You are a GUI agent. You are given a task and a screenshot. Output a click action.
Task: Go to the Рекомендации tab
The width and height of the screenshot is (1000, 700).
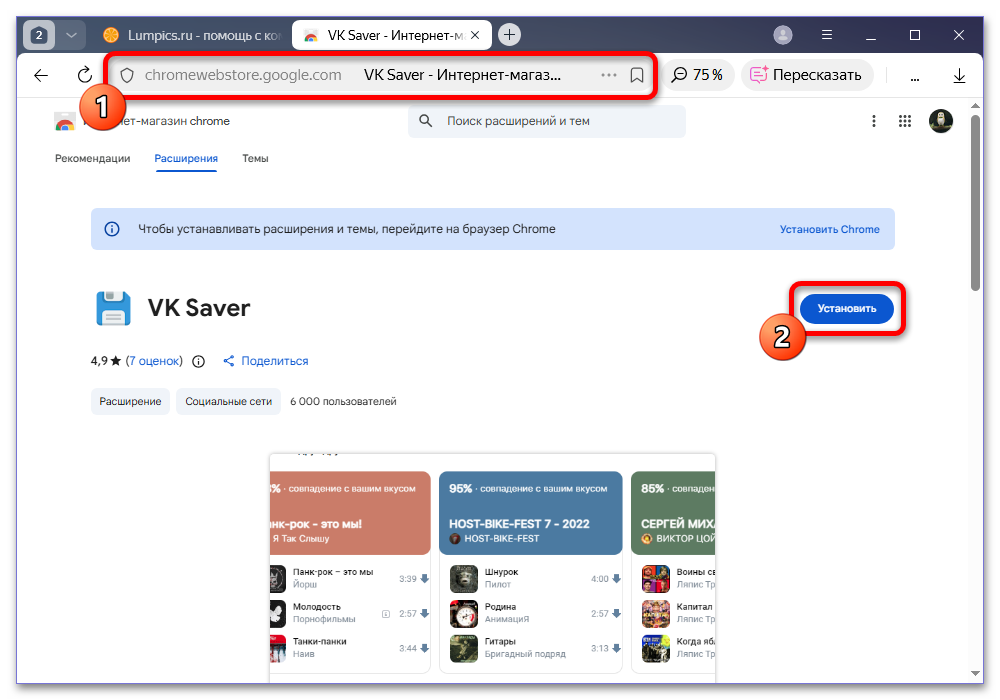click(x=92, y=158)
